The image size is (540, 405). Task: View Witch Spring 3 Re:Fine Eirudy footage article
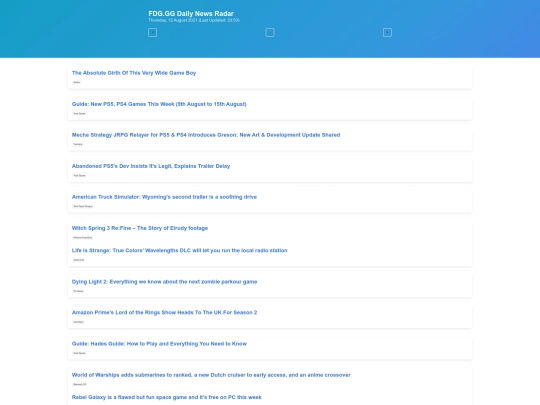pyautogui.click(x=140, y=228)
